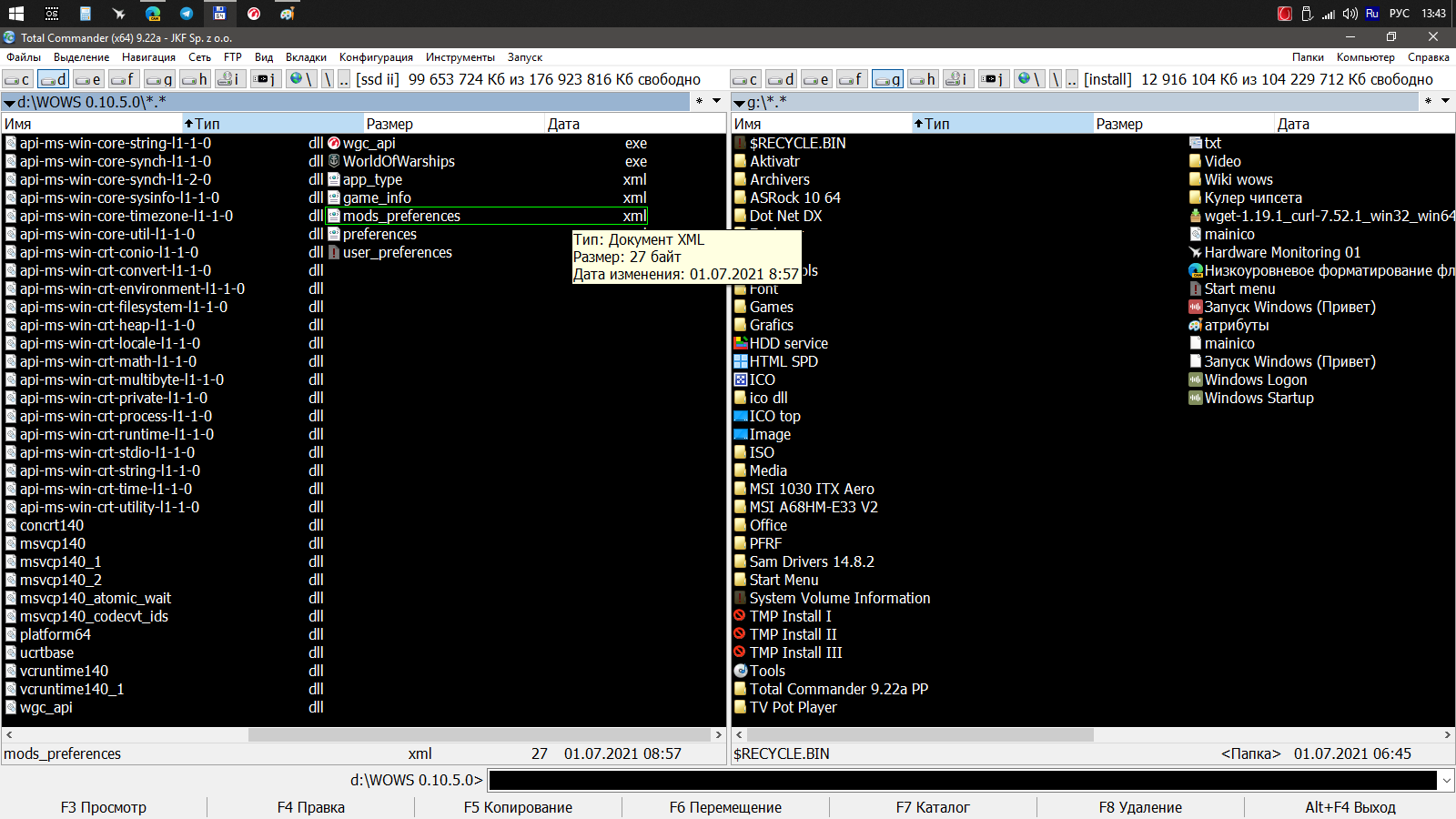1456x819 pixels.
Task: Click F8 Удаление button
Action: click(1140, 807)
